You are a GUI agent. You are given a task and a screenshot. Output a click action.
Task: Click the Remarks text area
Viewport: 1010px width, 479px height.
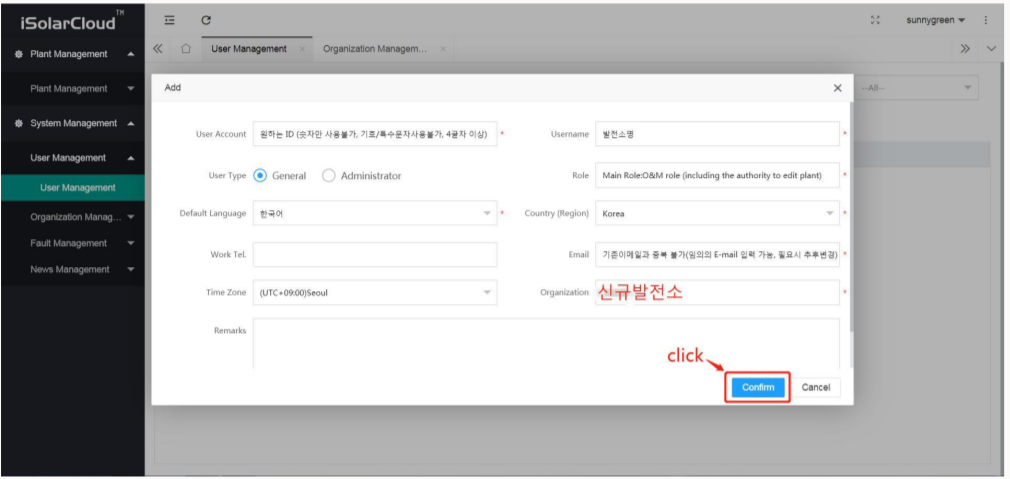click(546, 344)
